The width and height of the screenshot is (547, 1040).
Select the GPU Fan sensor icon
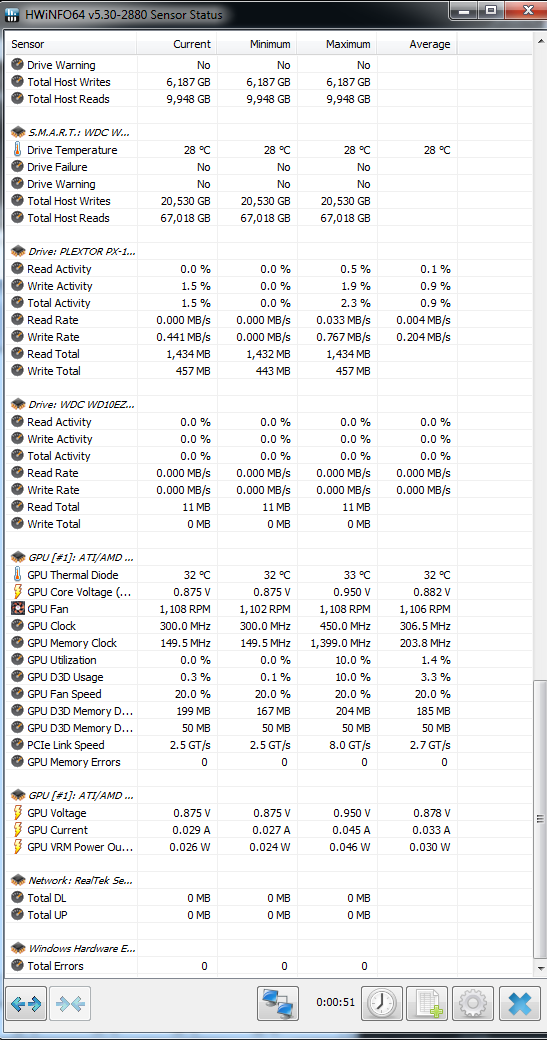point(18,609)
